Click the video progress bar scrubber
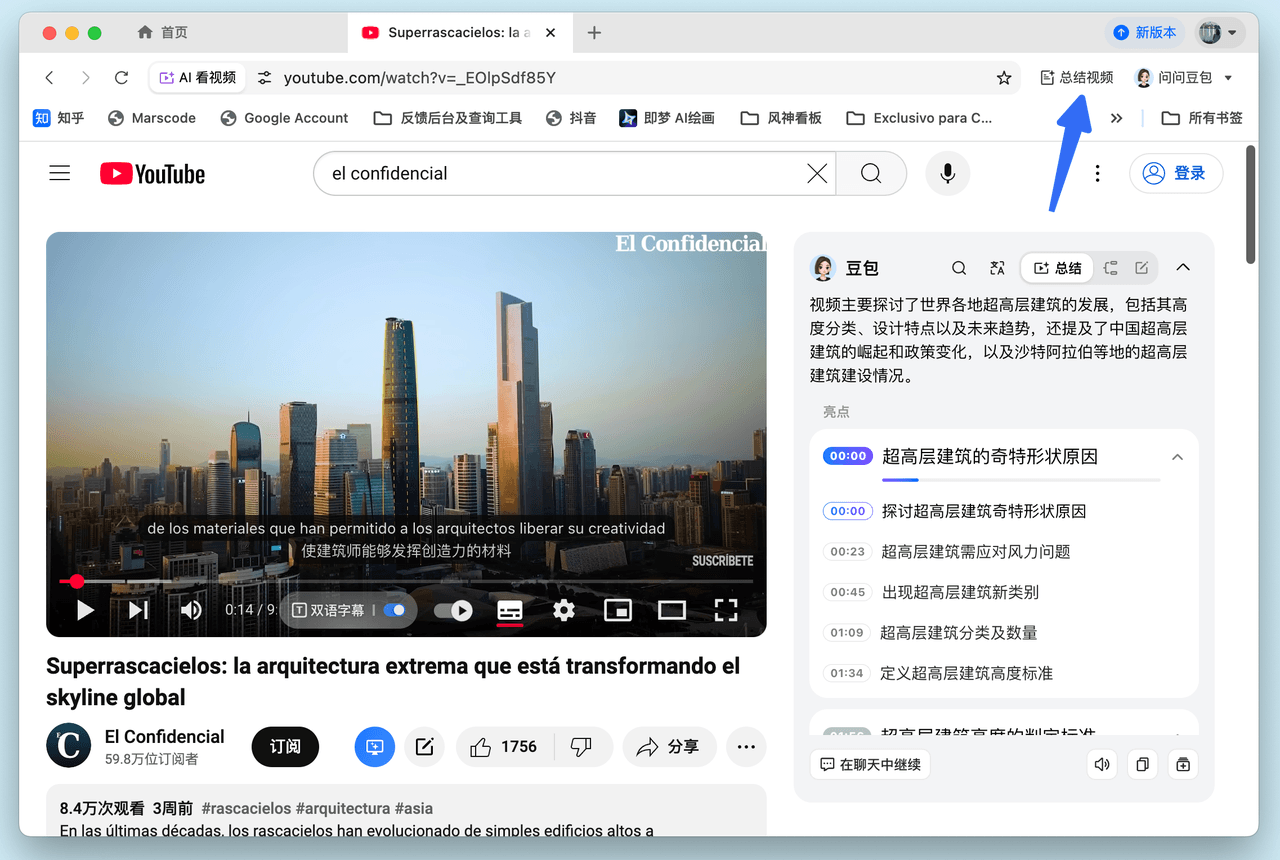Screen dimensions: 1280x860 (77, 581)
